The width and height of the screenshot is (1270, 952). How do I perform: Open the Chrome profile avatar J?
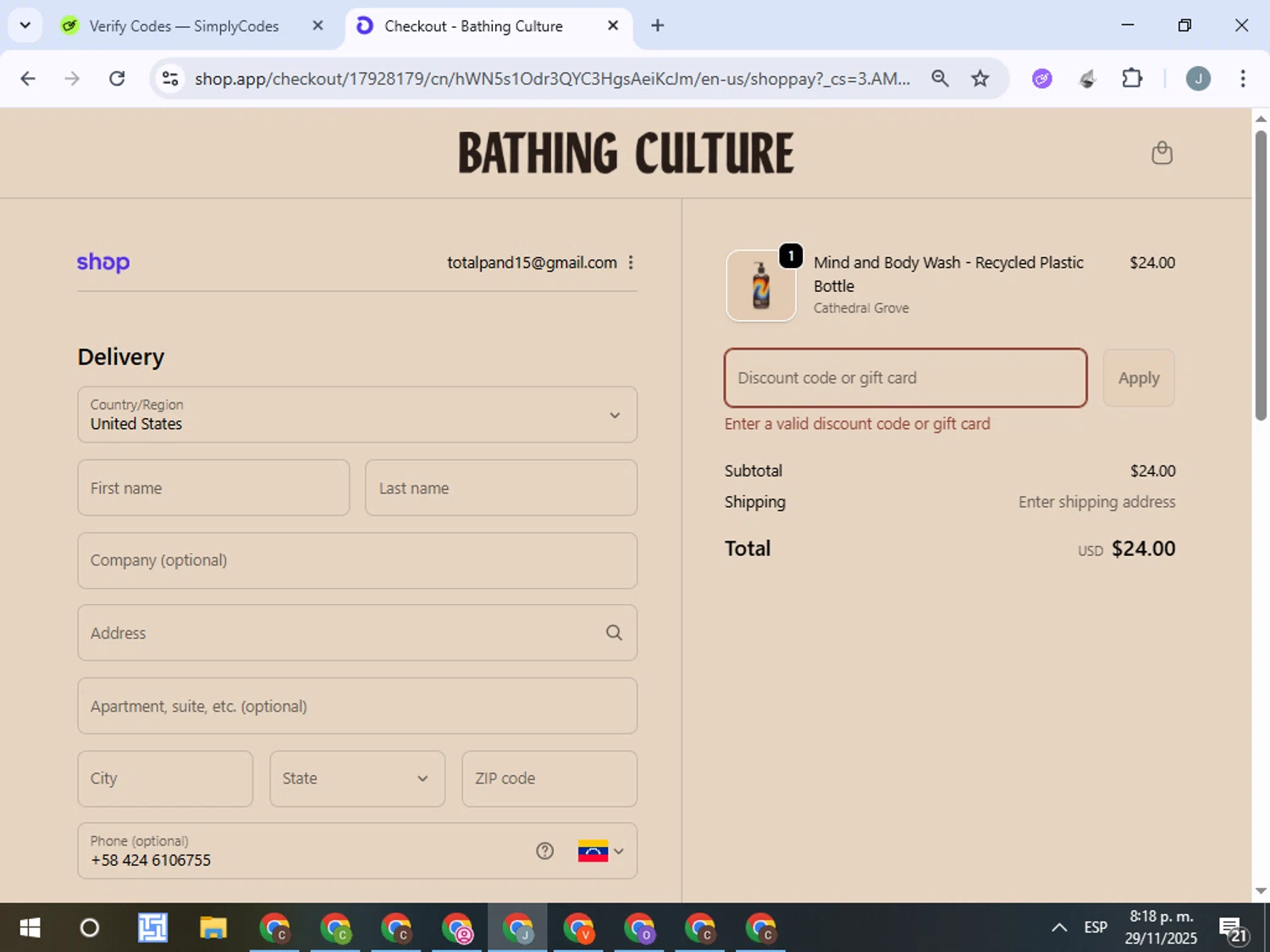[x=1198, y=79]
